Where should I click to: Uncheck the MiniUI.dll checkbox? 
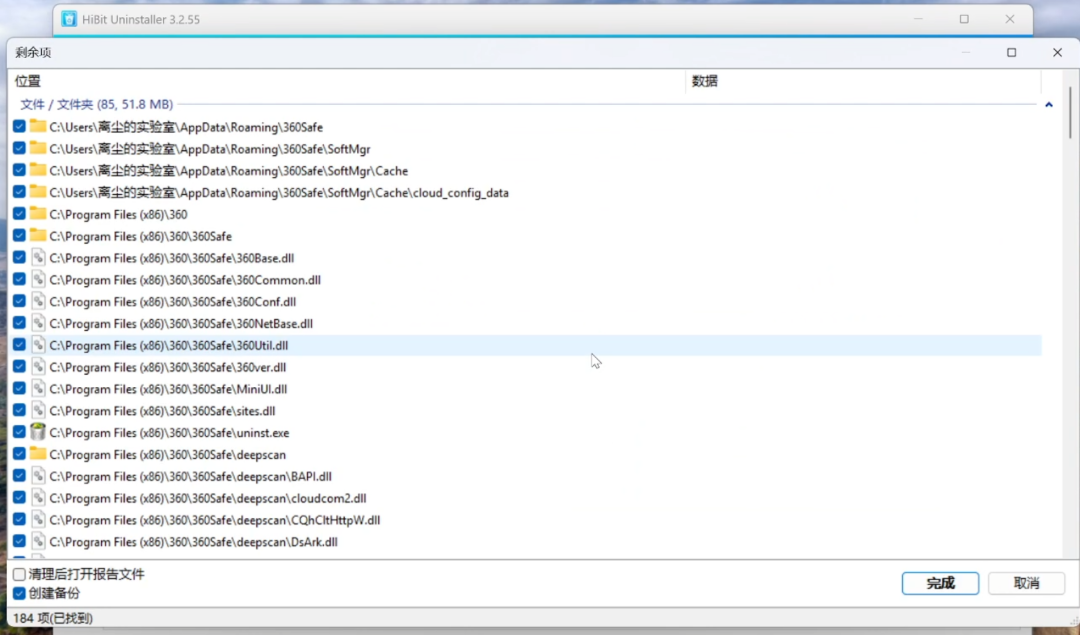pyautogui.click(x=19, y=388)
